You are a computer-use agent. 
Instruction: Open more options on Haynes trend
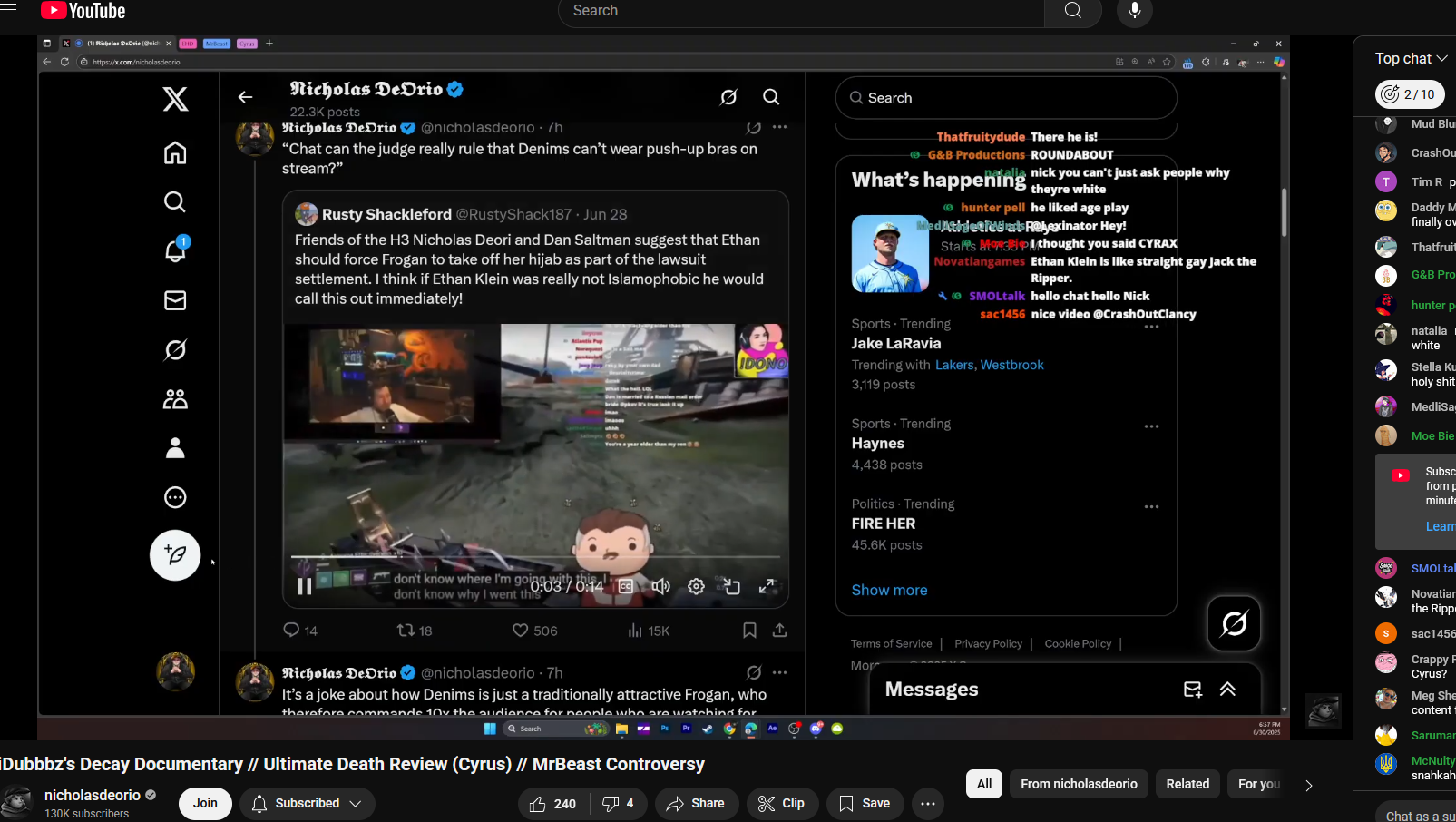pos(1151,426)
